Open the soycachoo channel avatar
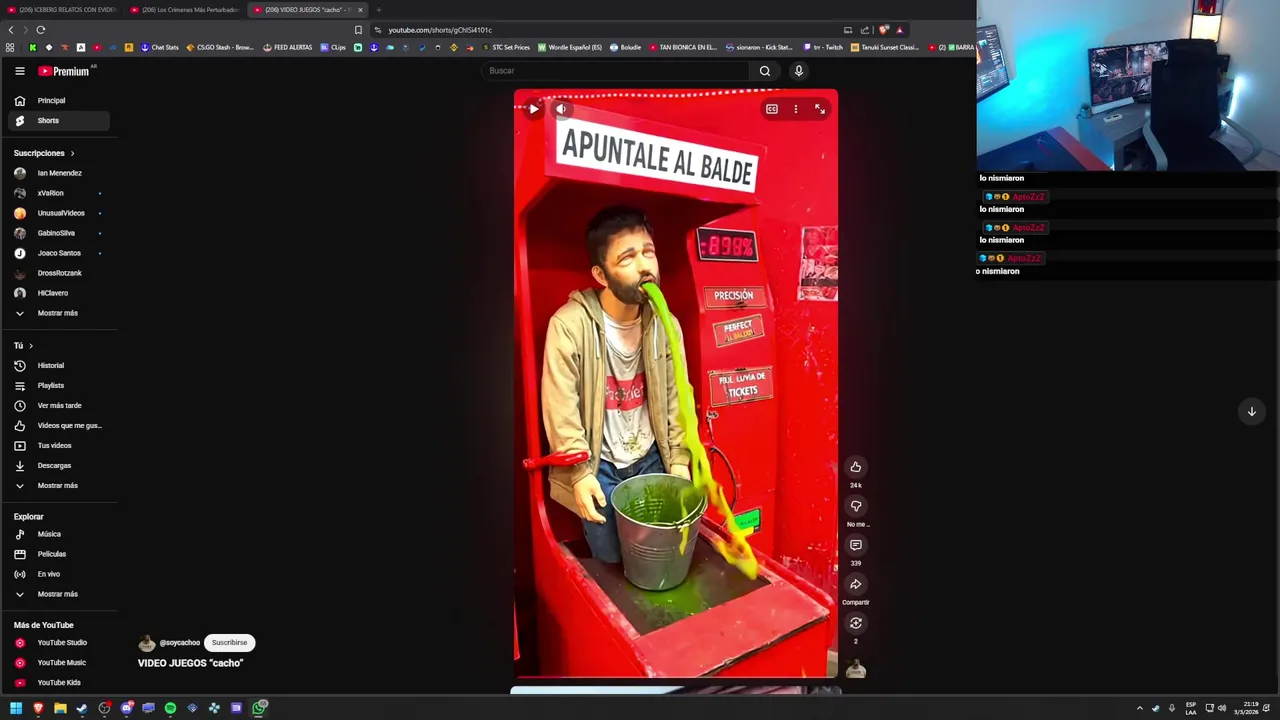 [x=147, y=643]
